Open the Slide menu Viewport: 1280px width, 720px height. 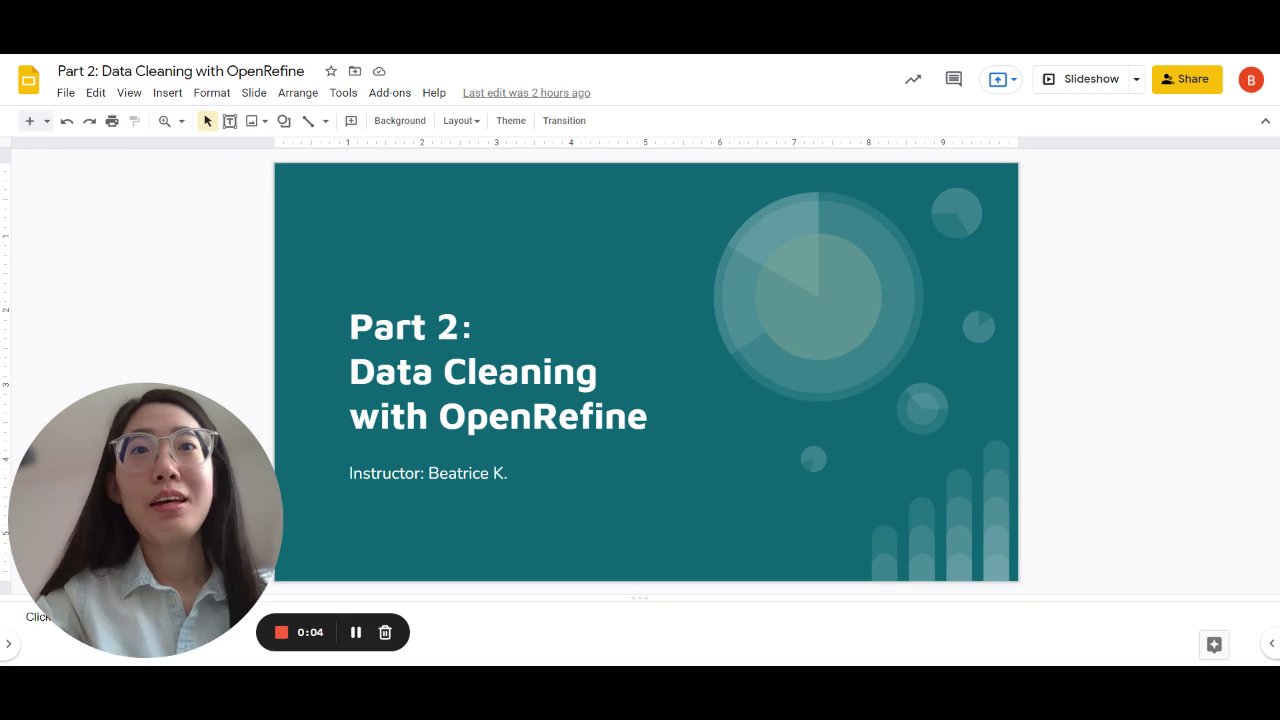(254, 93)
